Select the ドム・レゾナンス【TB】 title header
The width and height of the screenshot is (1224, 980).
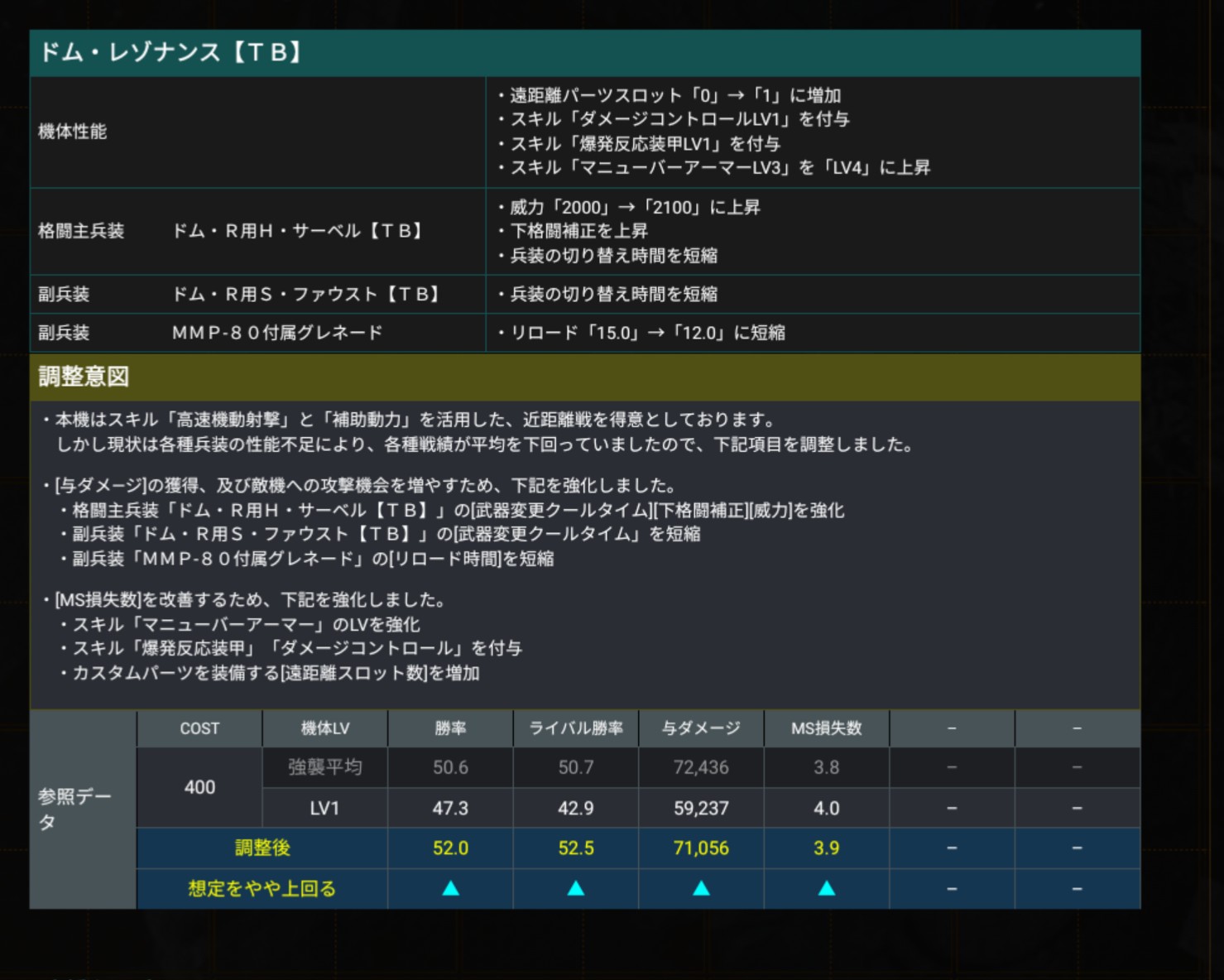tap(172, 53)
